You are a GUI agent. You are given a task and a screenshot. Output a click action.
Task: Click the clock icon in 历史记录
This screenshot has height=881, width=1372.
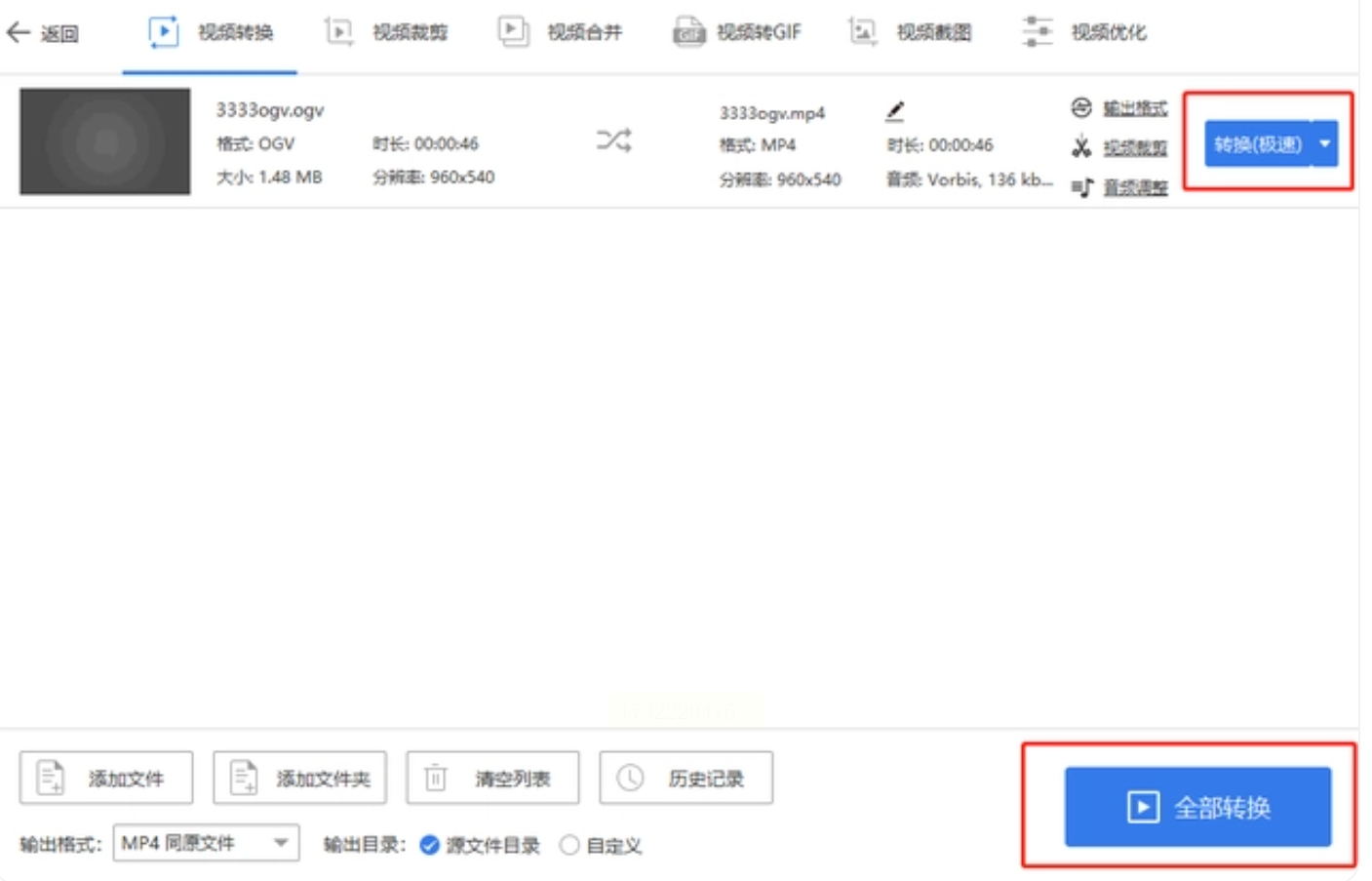pyautogui.click(x=630, y=778)
